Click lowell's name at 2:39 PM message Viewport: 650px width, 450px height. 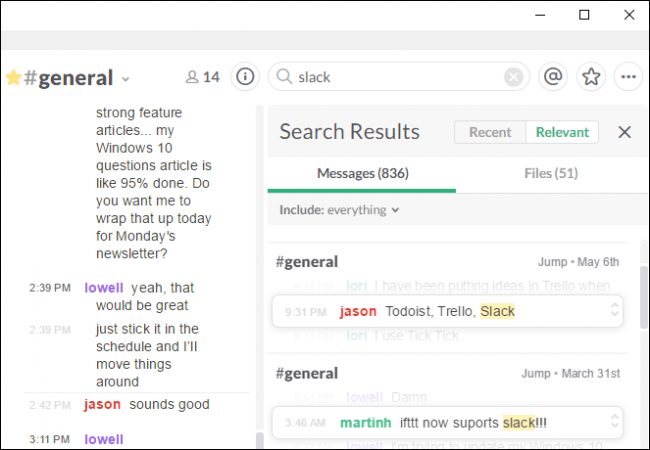point(104,288)
